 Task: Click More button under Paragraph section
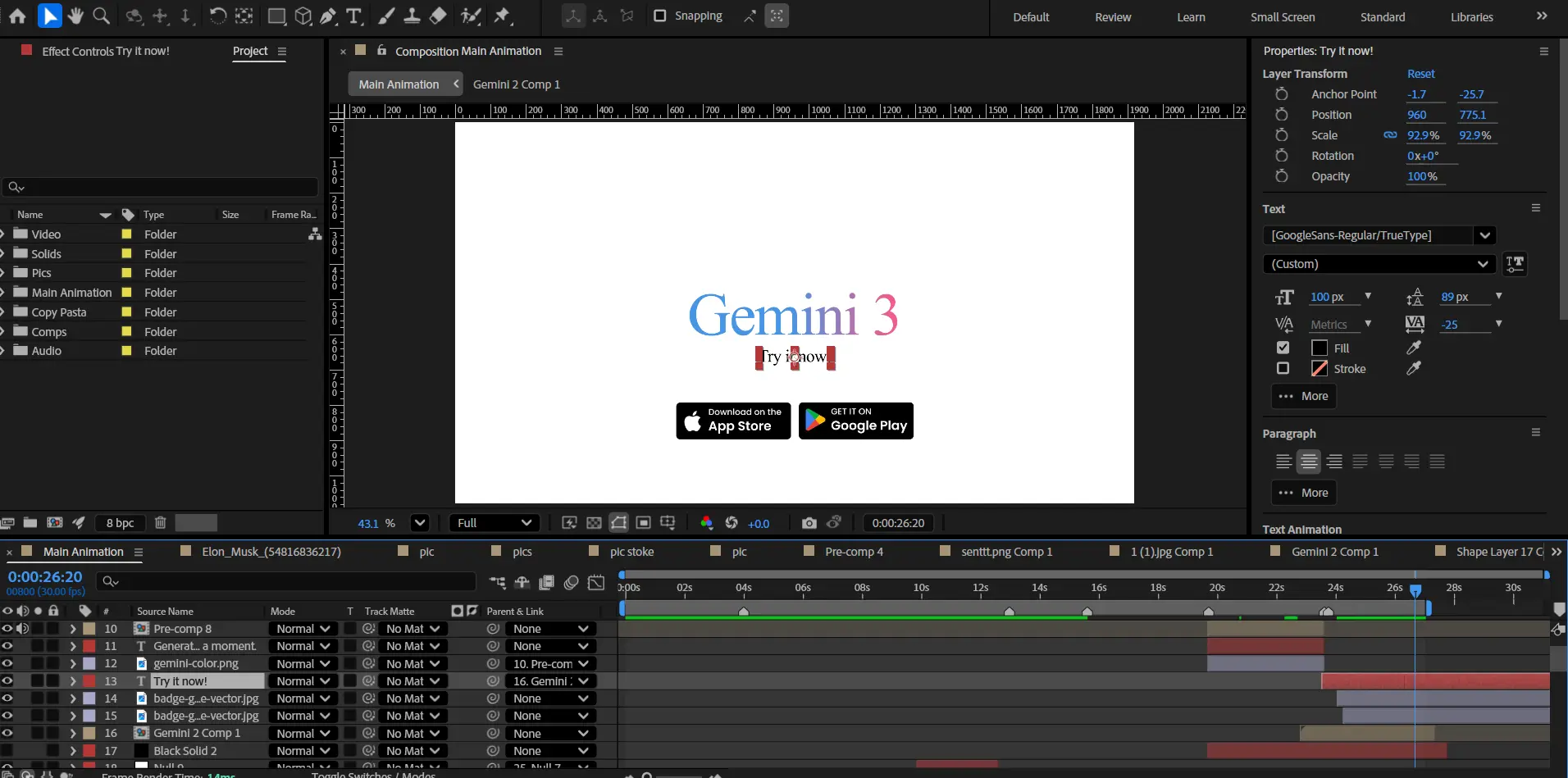tap(1304, 493)
